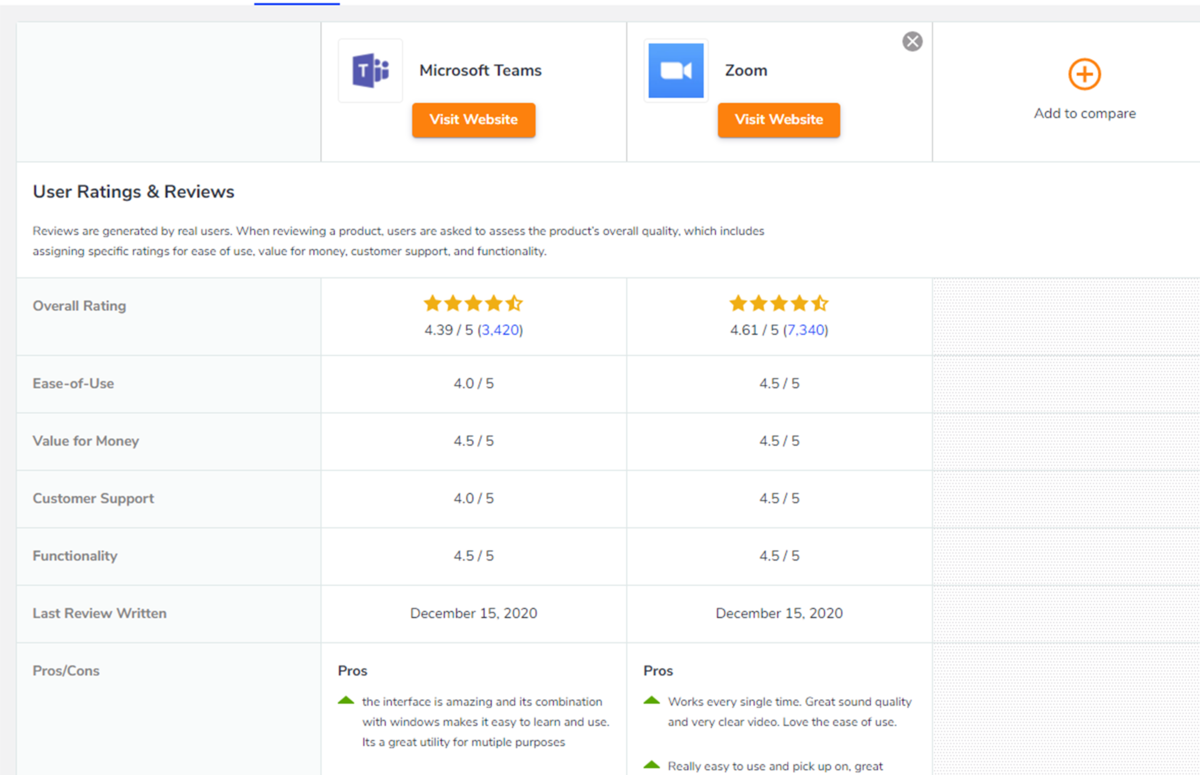Click green arrow beside 'Really easy to use'
Image resolution: width=1200 pixels, height=775 pixels.
click(652, 766)
